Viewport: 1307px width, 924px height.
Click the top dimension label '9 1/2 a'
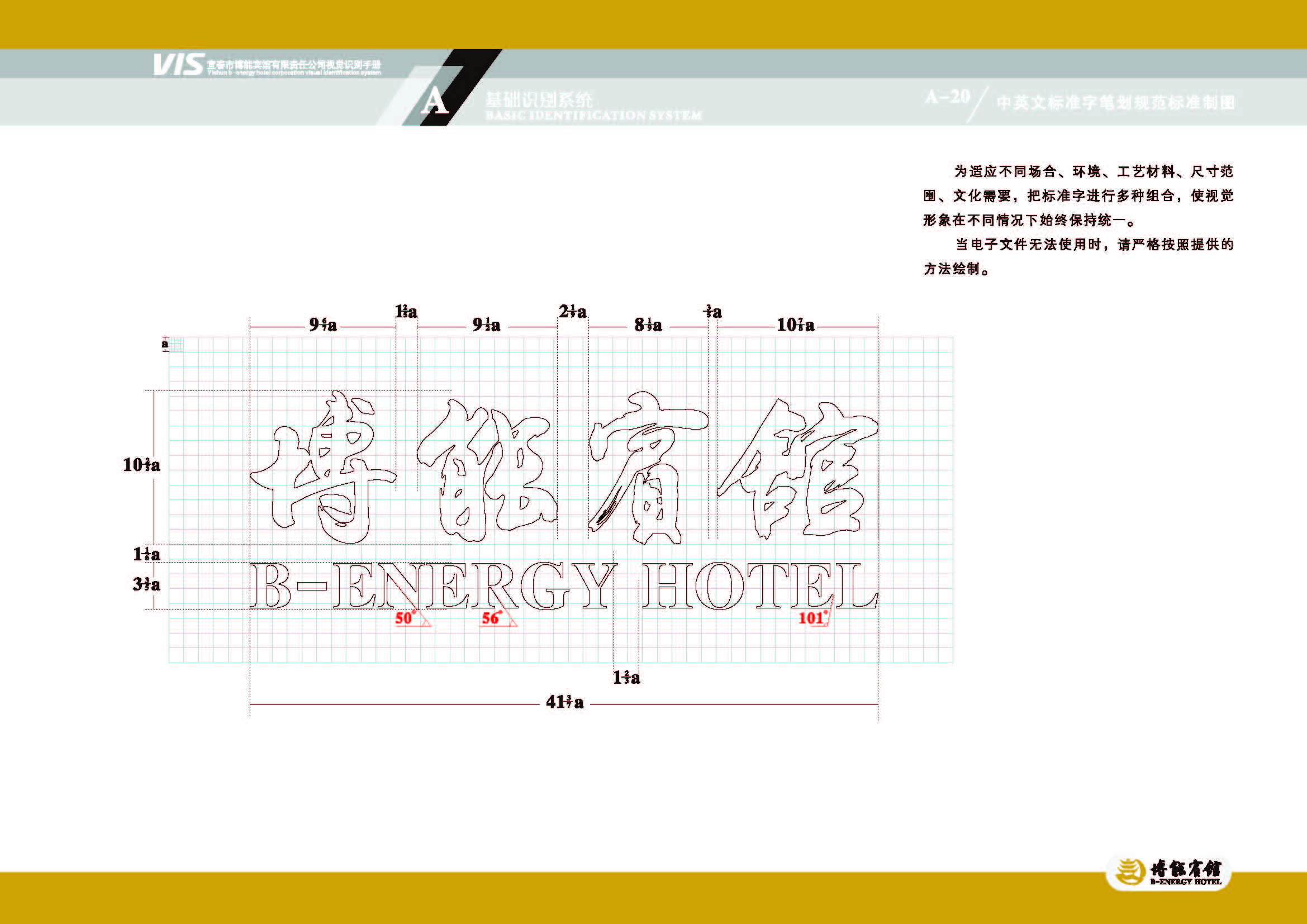486,325
